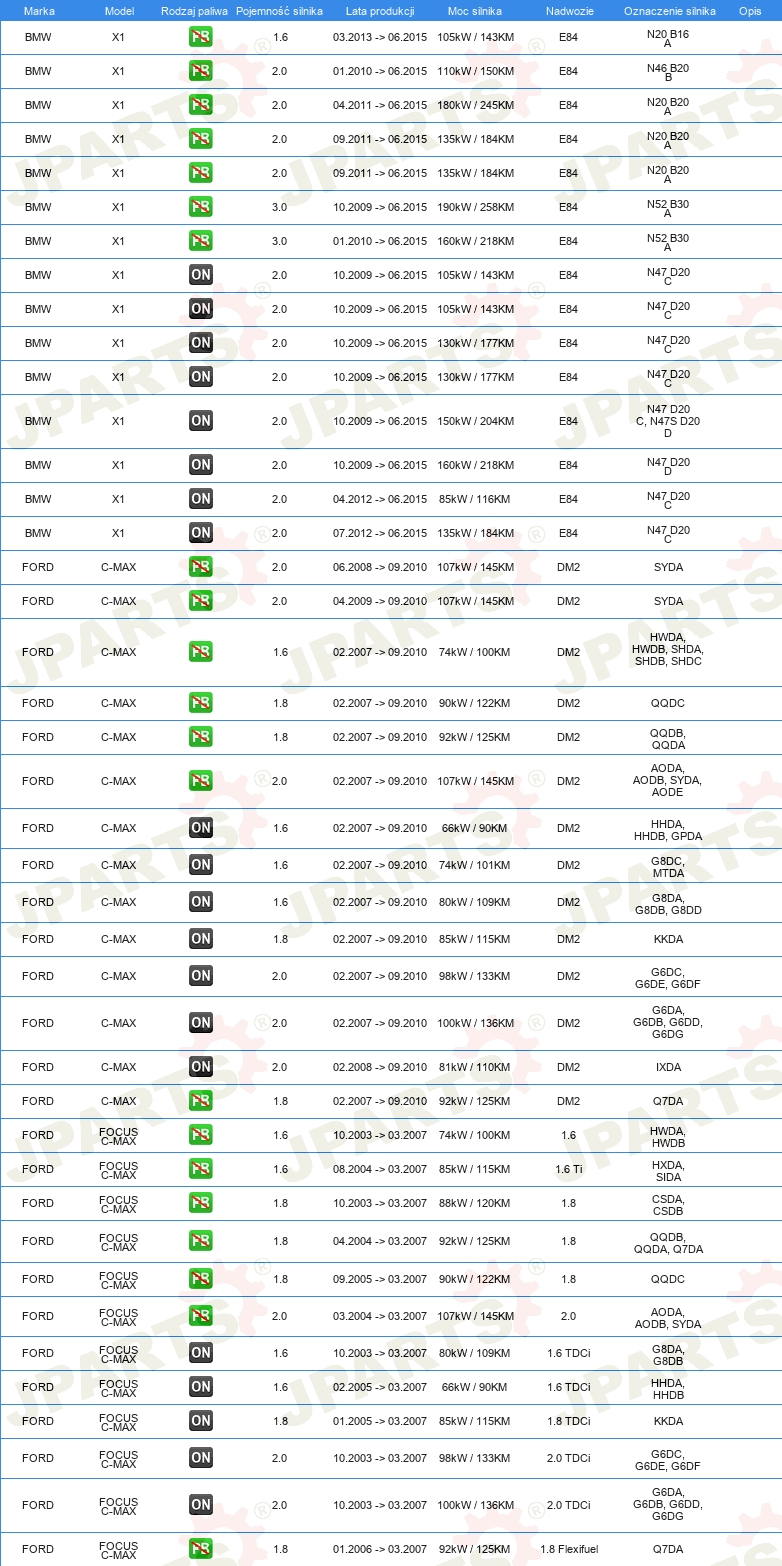Click the petrol icon in the QQDB, QQDA DM2 row
Viewport: 782px width, 1566px height.
pyautogui.click(x=201, y=737)
